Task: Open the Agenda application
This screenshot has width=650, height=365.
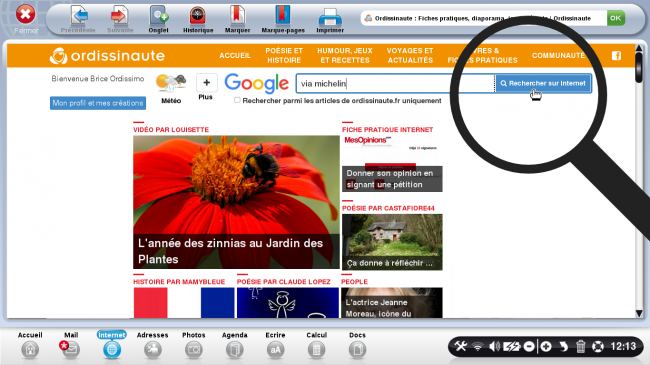Action: click(x=234, y=345)
